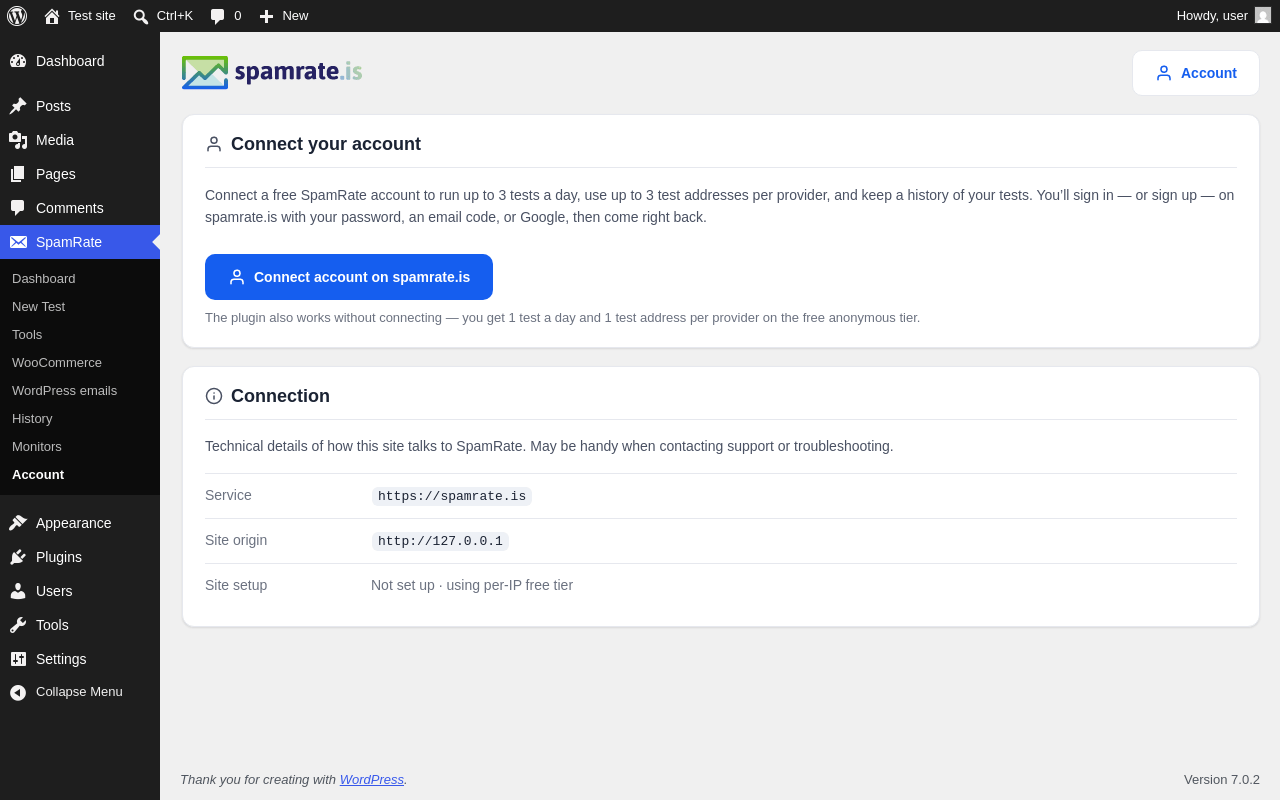Click the Appearance brush icon
This screenshot has width=1280, height=800.
[18, 523]
